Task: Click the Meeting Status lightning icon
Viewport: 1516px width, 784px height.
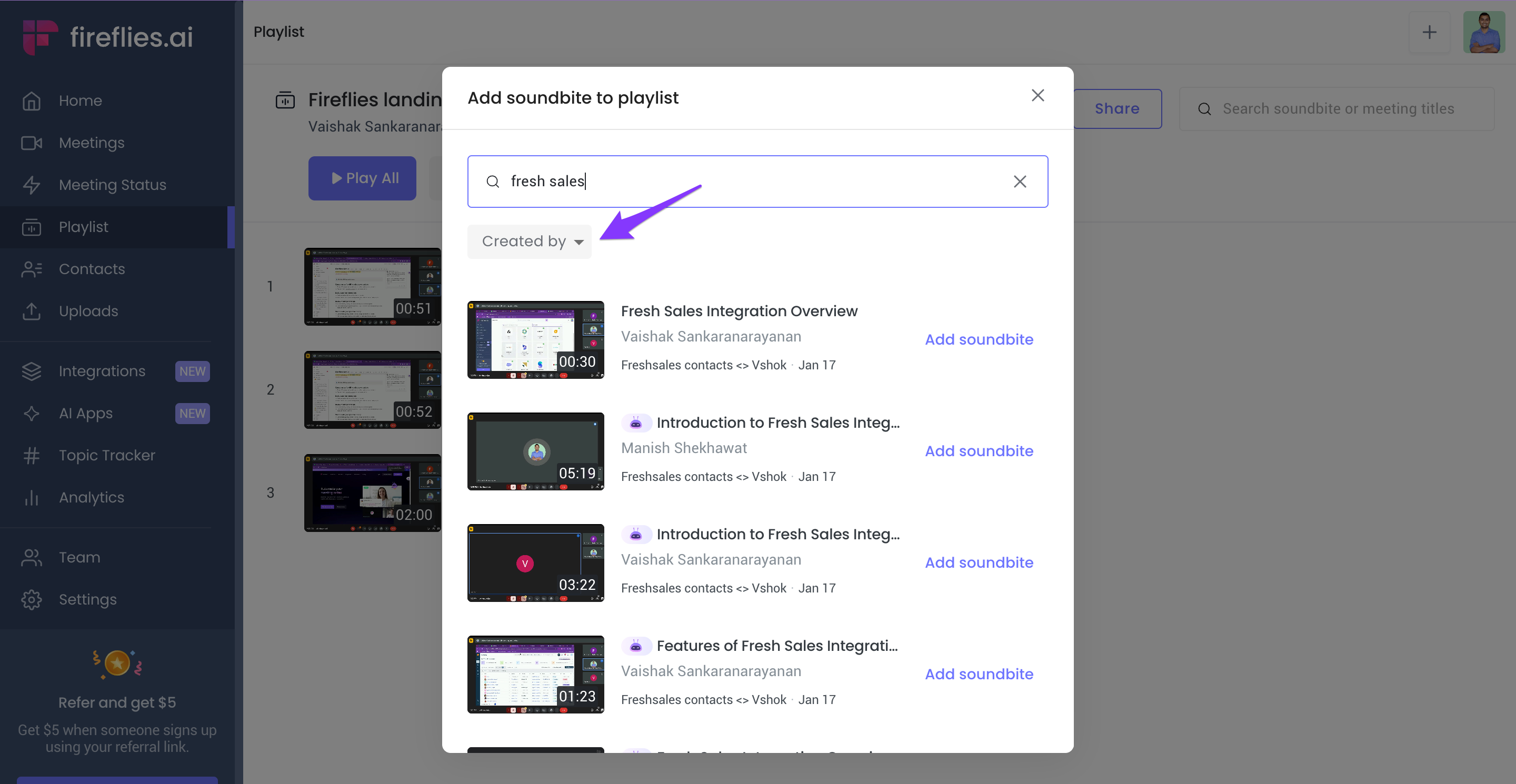Action: pyautogui.click(x=31, y=185)
